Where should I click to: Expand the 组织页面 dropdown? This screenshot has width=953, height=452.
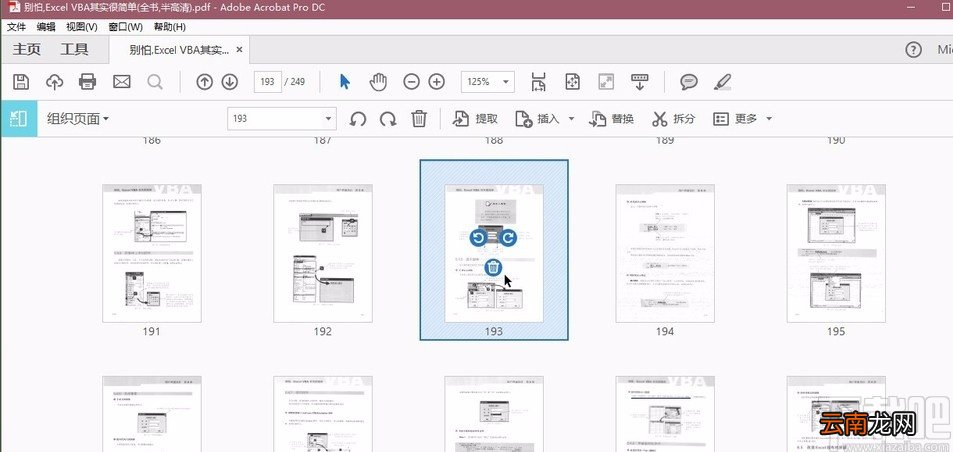[x=78, y=118]
